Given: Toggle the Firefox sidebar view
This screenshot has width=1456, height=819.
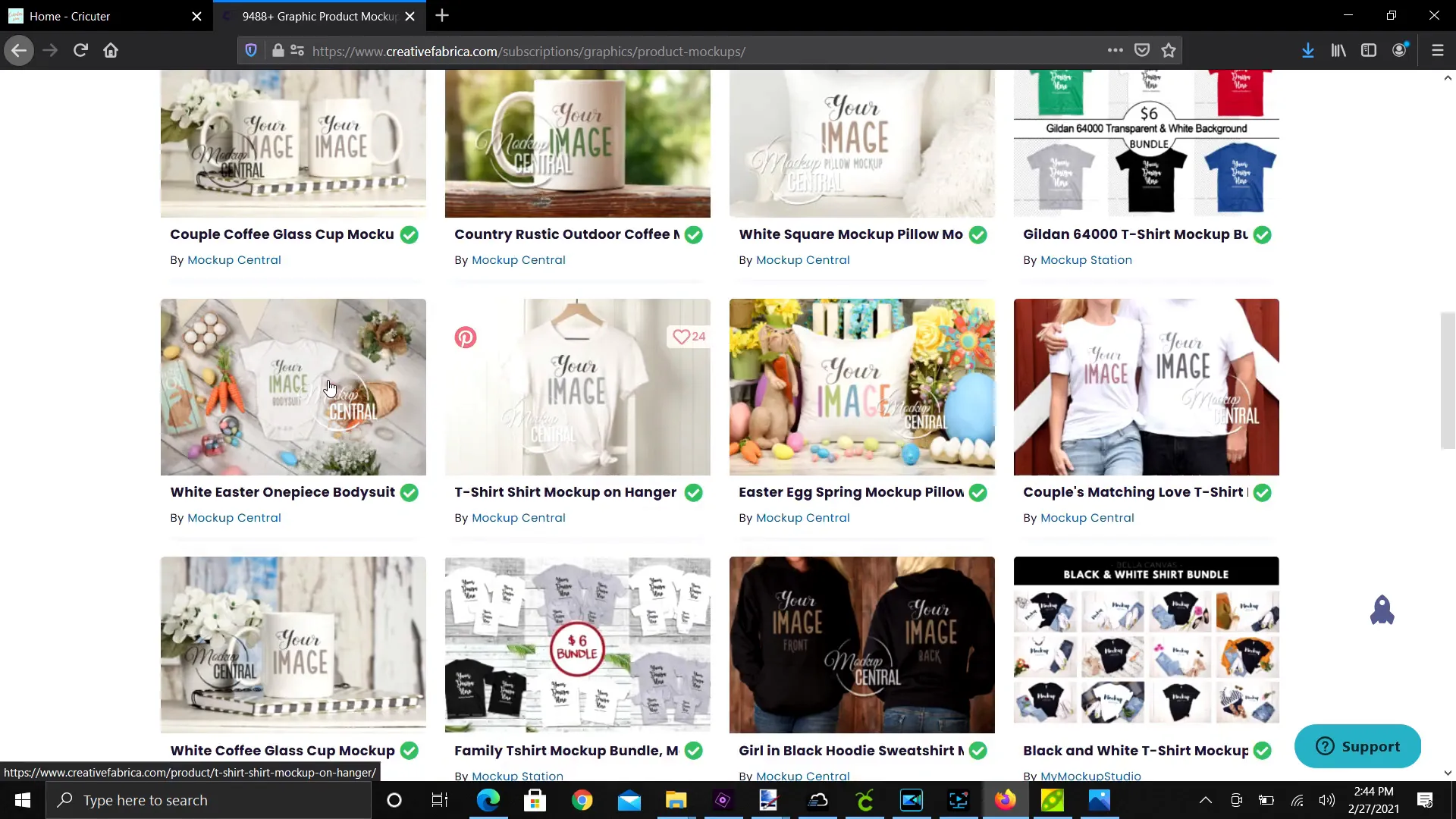Looking at the screenshot, I should pyautogui.click(x=1368, y=50).
